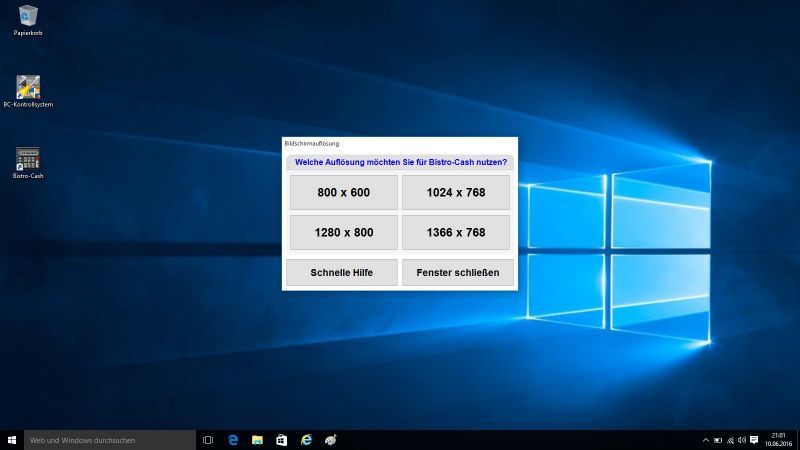
Task: Open the taskbar clock showing 21:01
Action: click(x=778, y=440)
